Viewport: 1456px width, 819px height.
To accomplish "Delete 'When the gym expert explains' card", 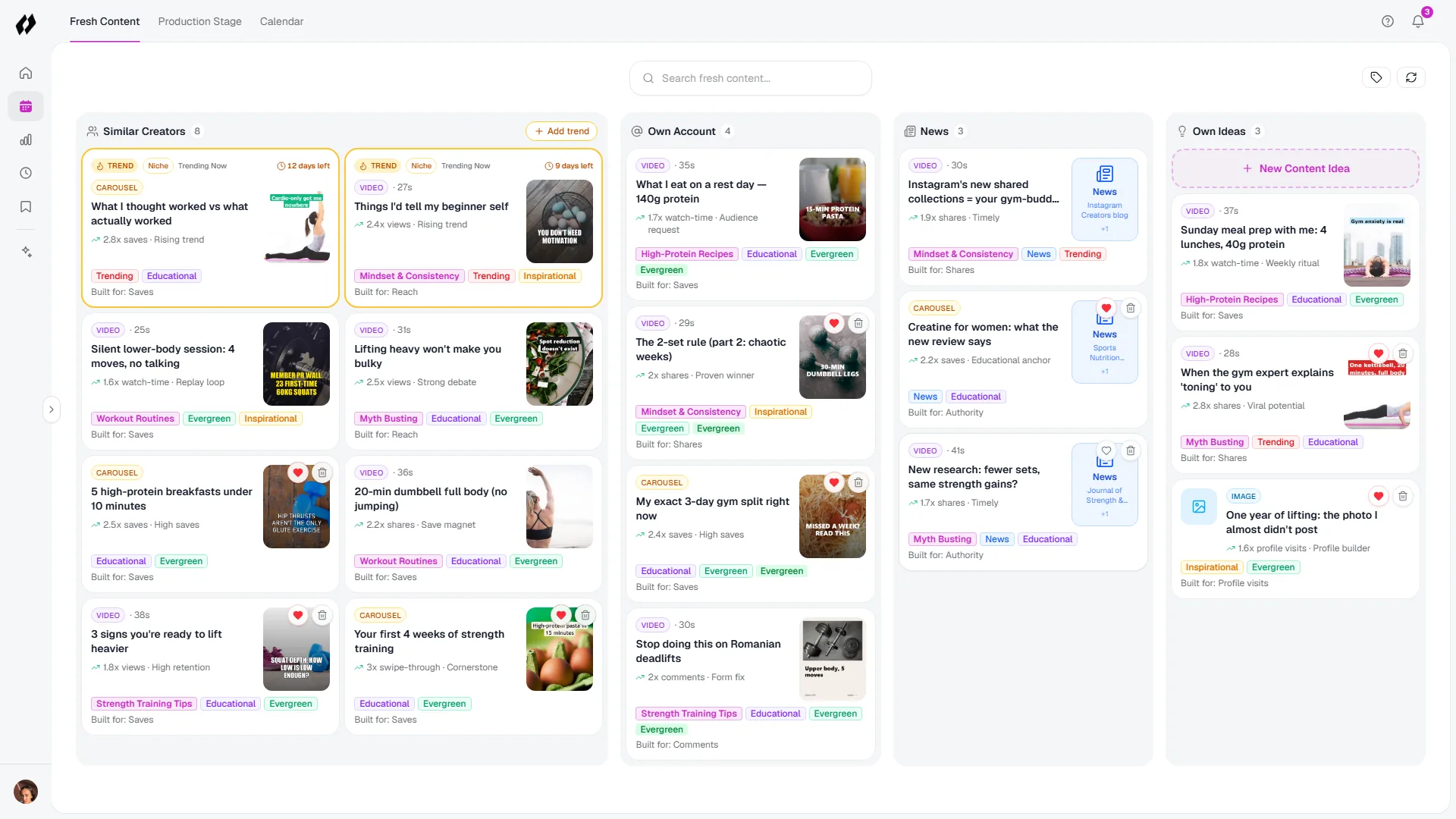I will click(1403, 353).
